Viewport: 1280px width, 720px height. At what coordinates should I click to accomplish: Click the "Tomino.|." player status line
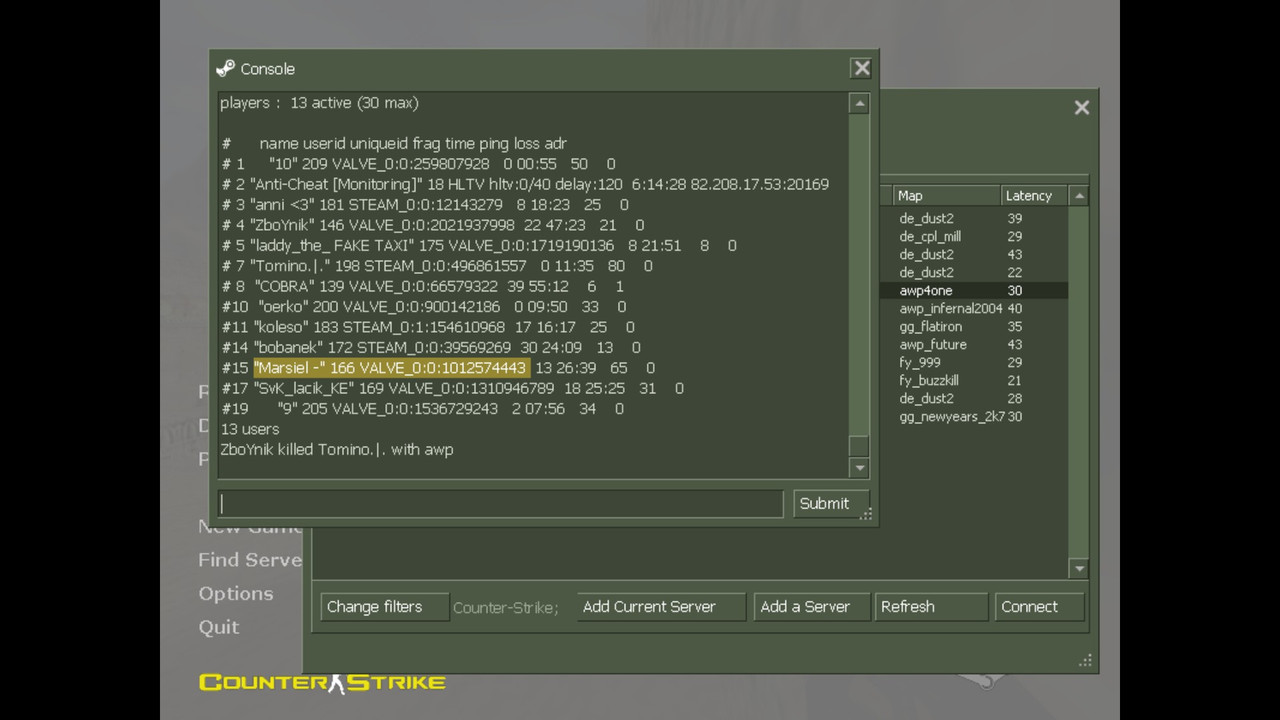point(437,266)
